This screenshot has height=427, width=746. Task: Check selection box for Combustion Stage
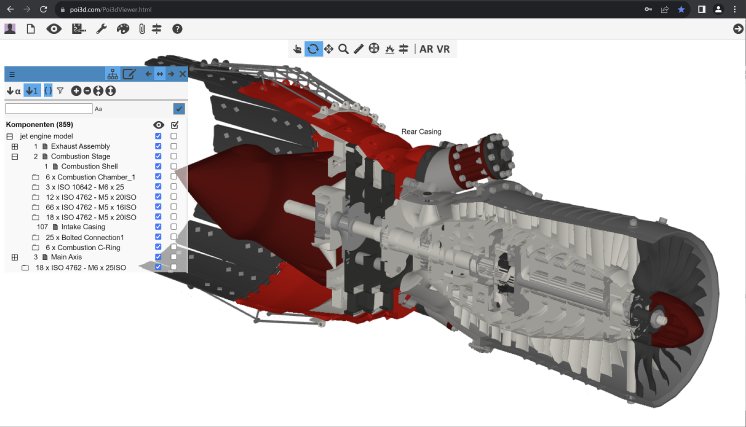click(x=174, y=156)
